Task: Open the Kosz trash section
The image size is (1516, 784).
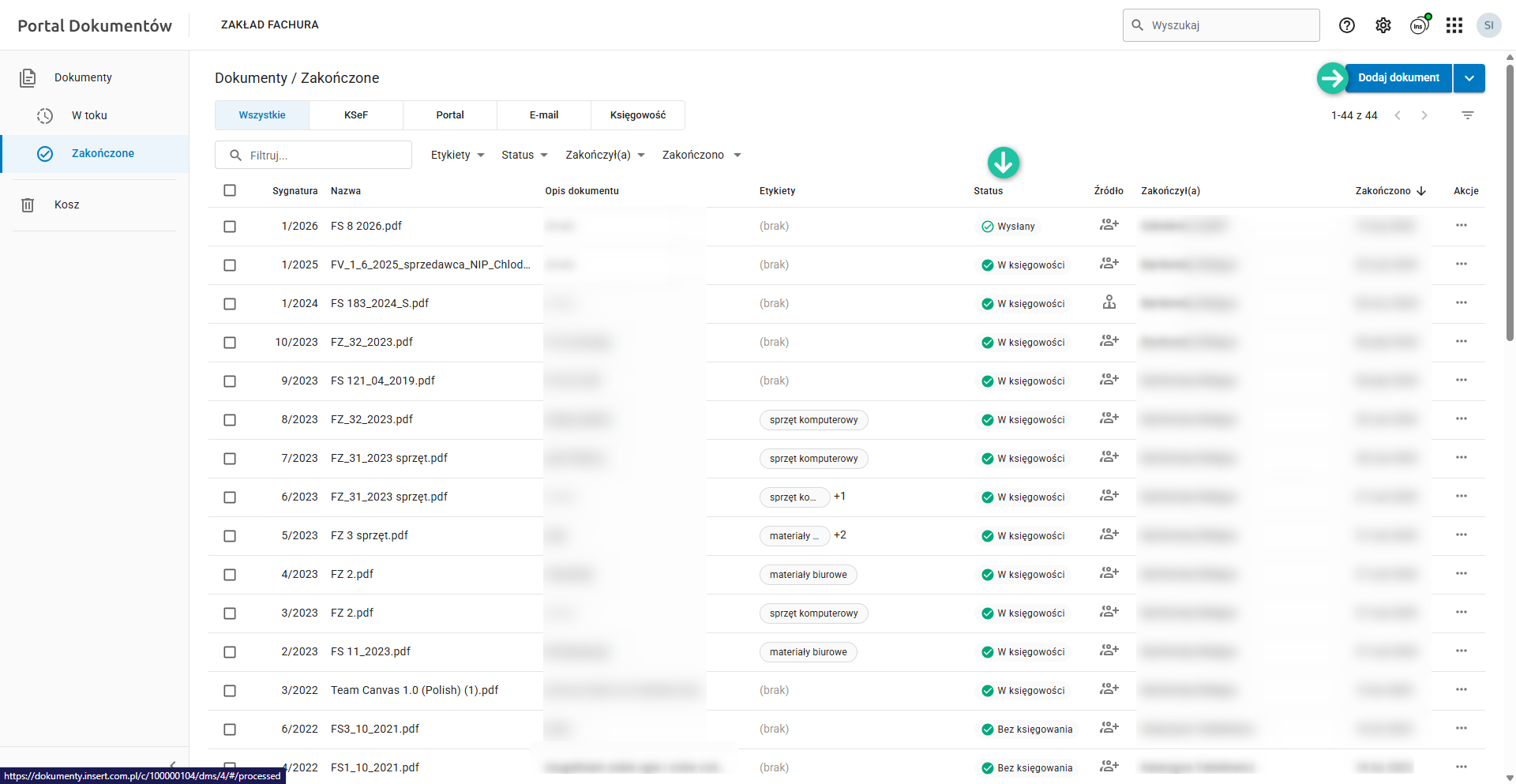Action: point(66,204)
